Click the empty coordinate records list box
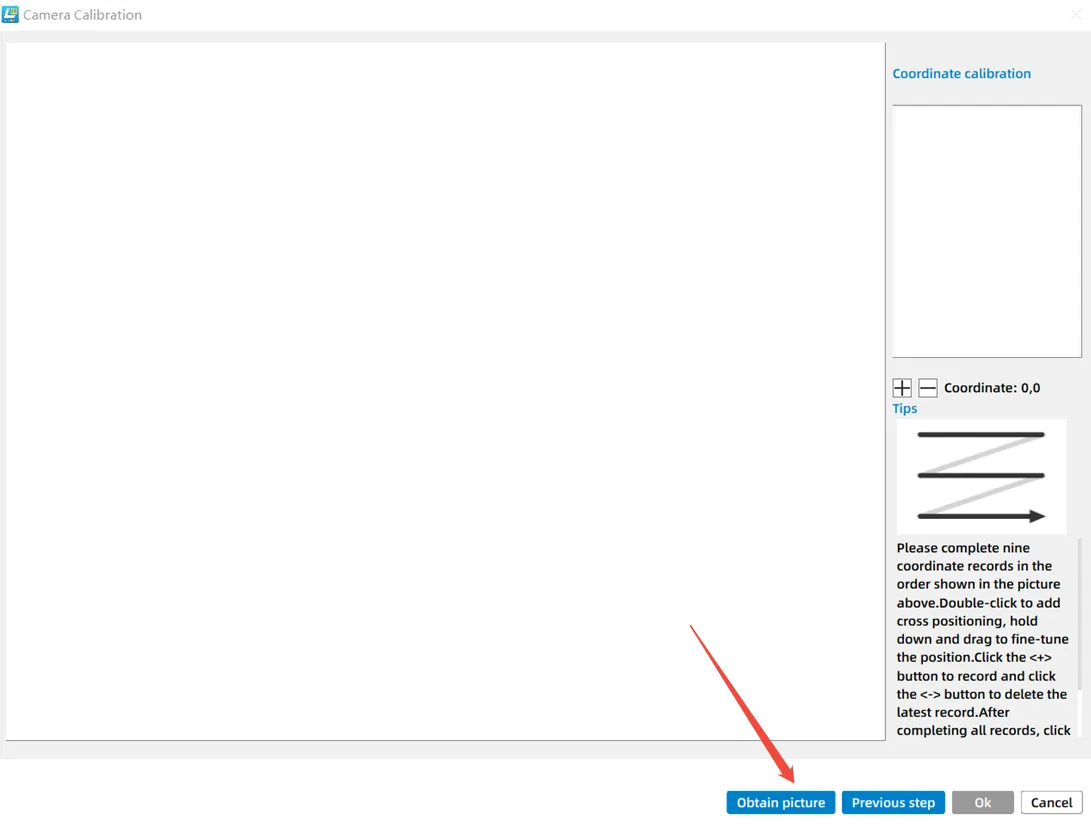 tap(986, 231)
